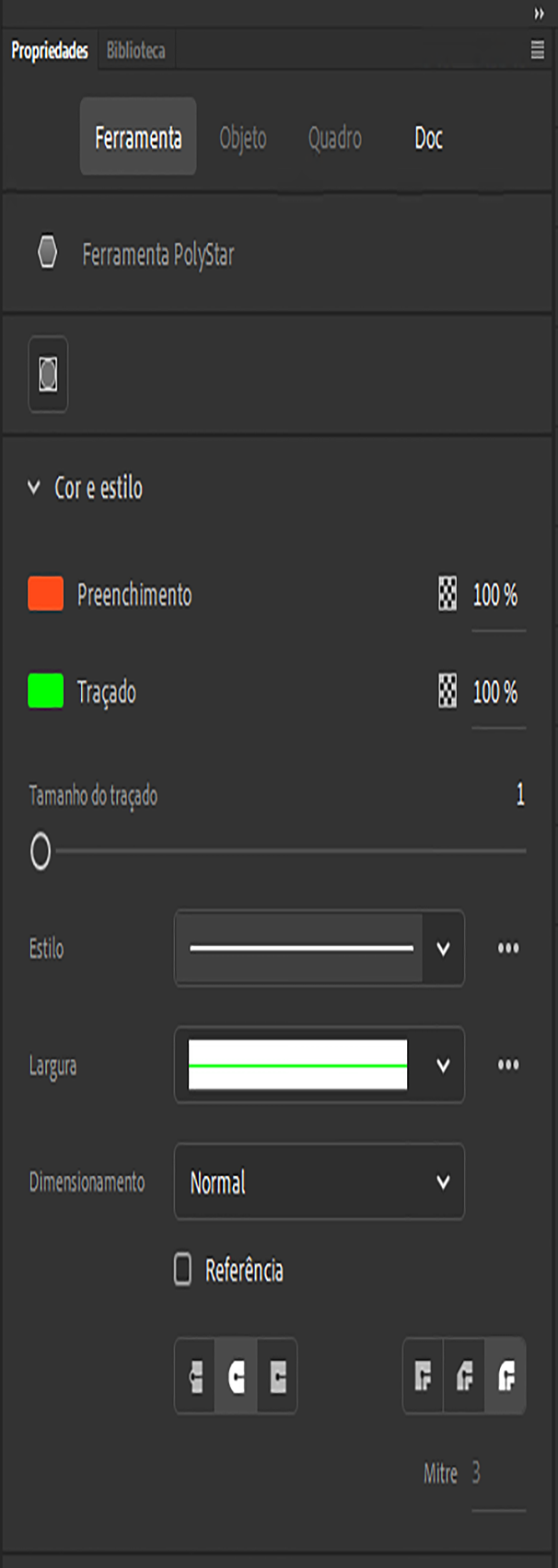
Task: Collapse the Cor e estilo section
Action: tap(34, 488)
